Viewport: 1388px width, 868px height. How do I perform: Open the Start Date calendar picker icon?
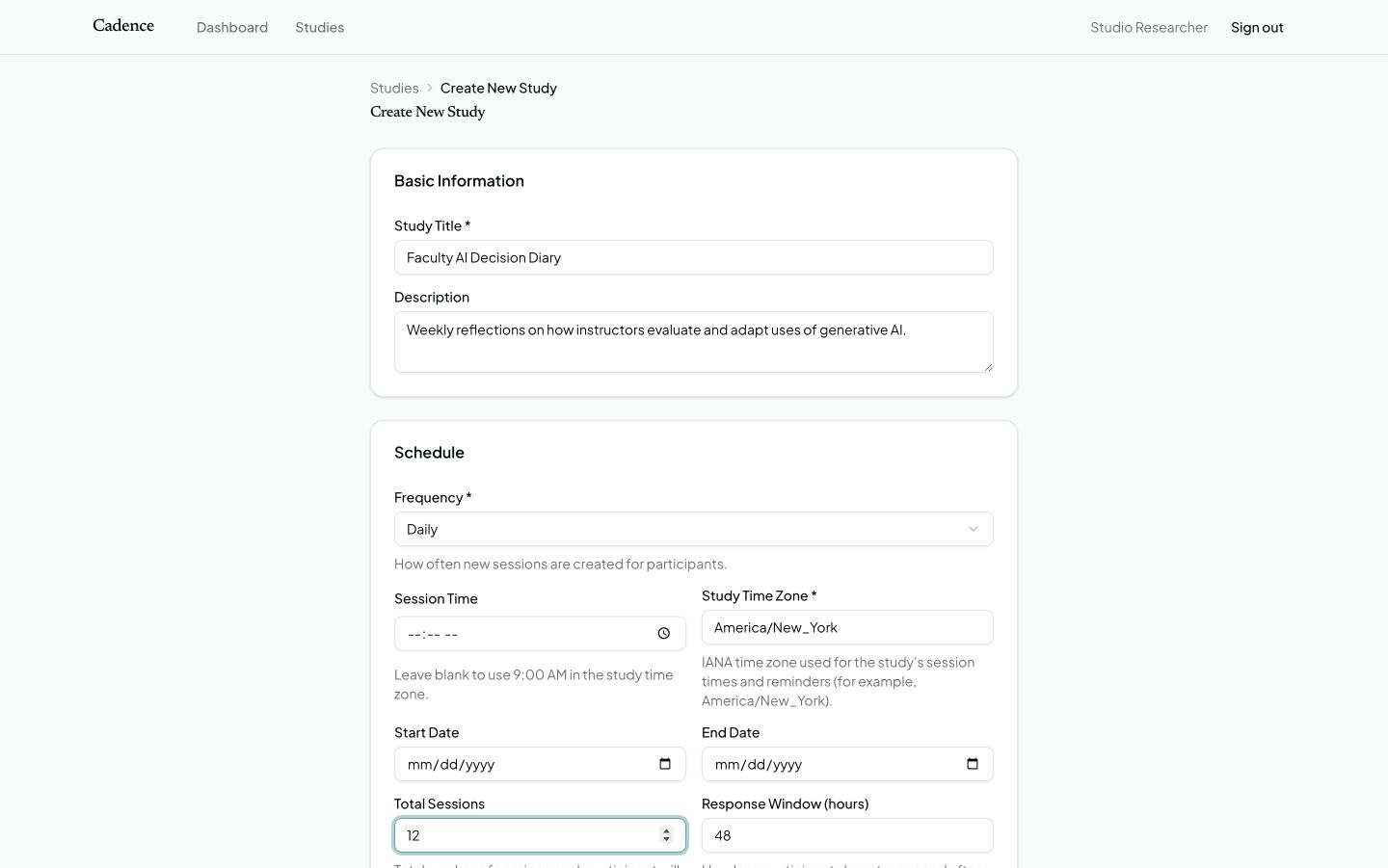pos(665,764)
